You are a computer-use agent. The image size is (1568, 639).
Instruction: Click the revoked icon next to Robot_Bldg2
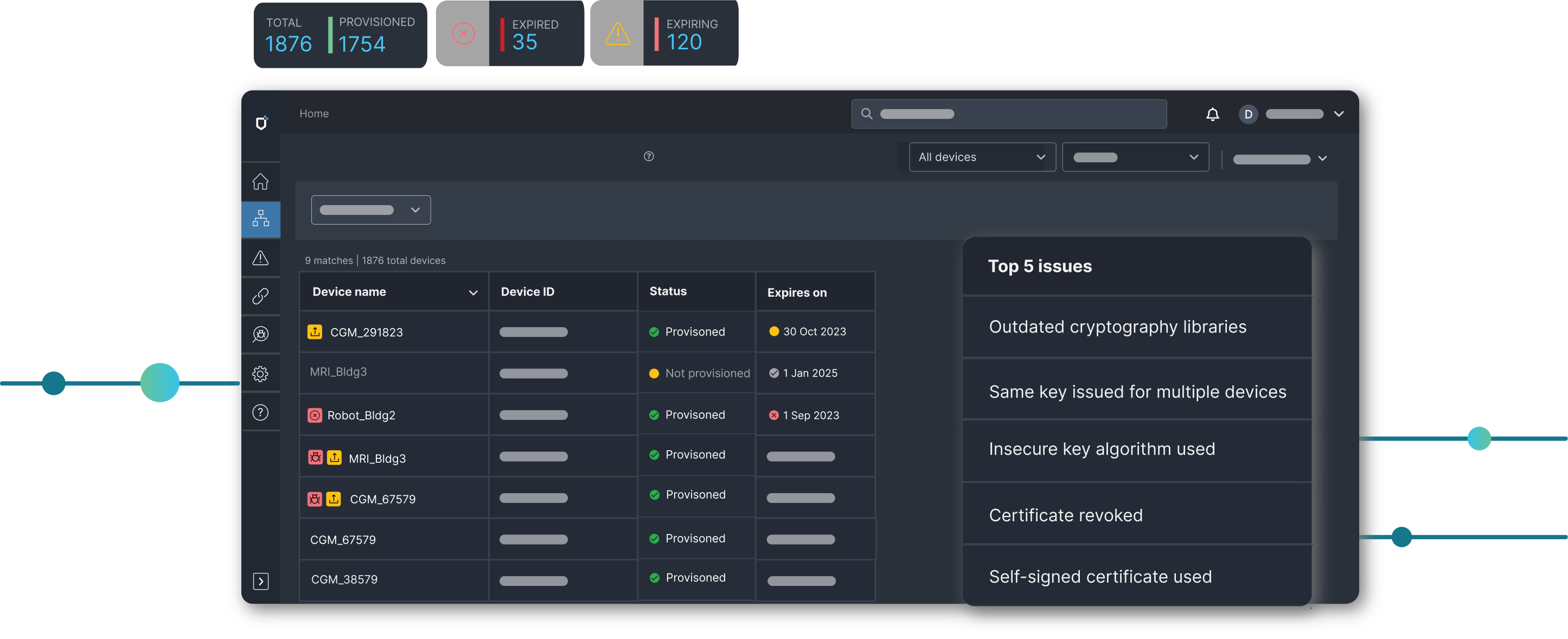point(315,414)
